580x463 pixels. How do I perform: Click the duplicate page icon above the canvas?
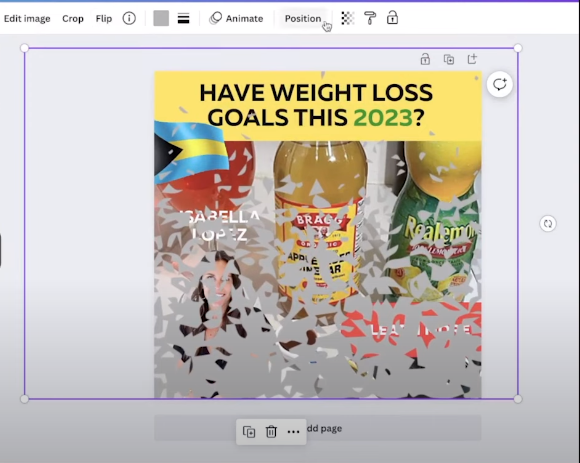(x=449, y=59)
